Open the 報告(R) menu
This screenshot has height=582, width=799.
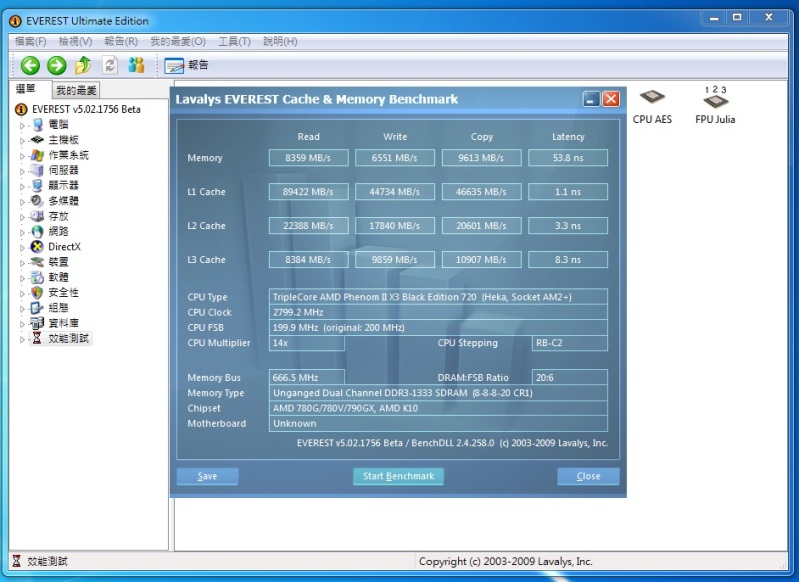click(121, 41)
